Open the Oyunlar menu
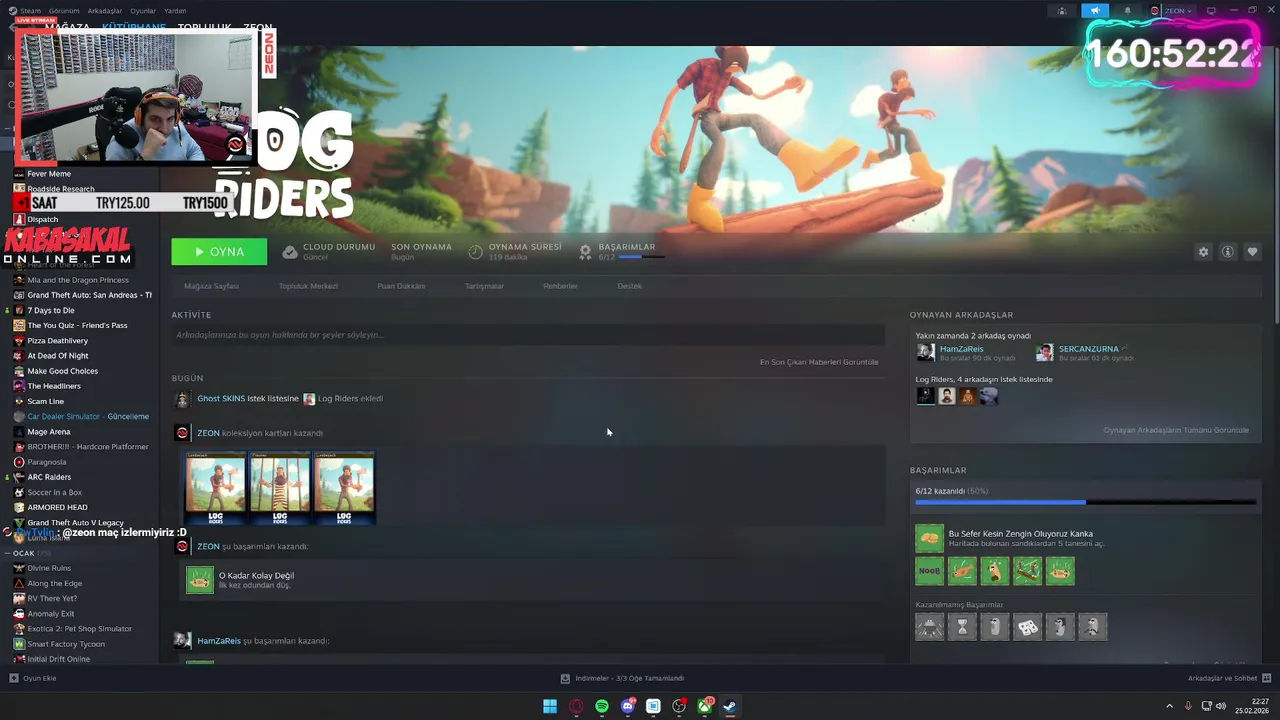1280x720 pixels. 143,11
